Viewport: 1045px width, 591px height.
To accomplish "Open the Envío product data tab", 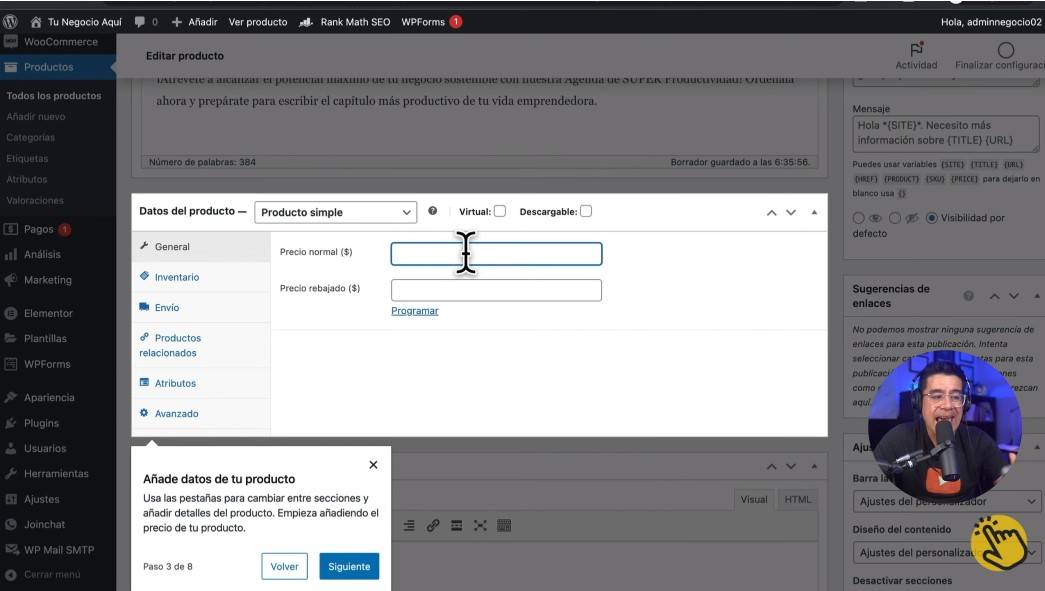I will click(201, 308).
